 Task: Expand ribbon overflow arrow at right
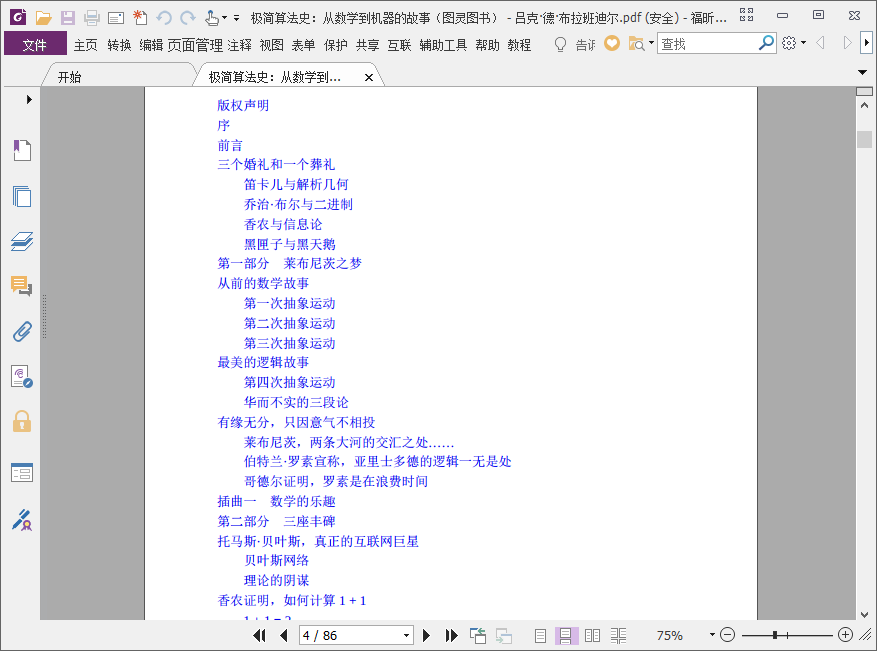(x=867, y=43)
